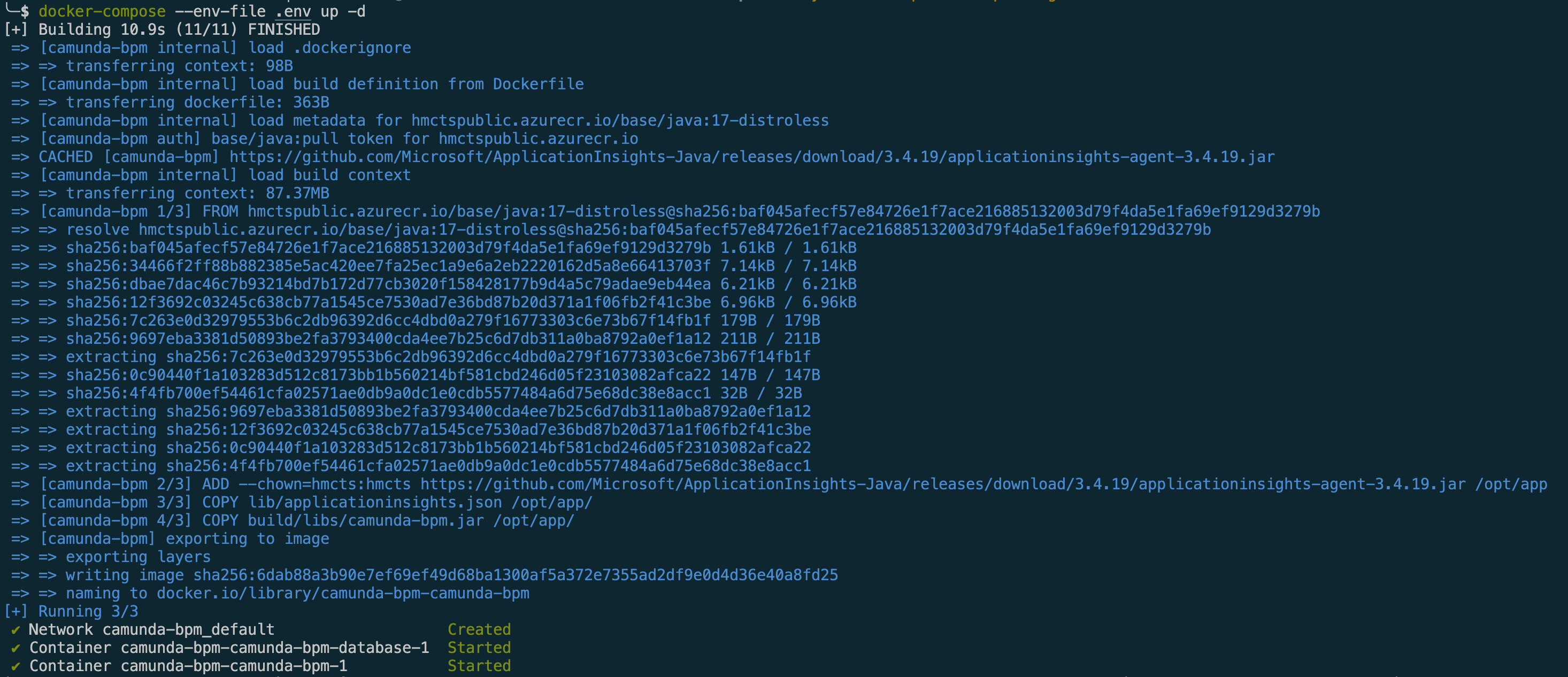Open the GitHub jar URL in the ADD --chown step
The image size is (1568, 677).
[x=943, y=484]
